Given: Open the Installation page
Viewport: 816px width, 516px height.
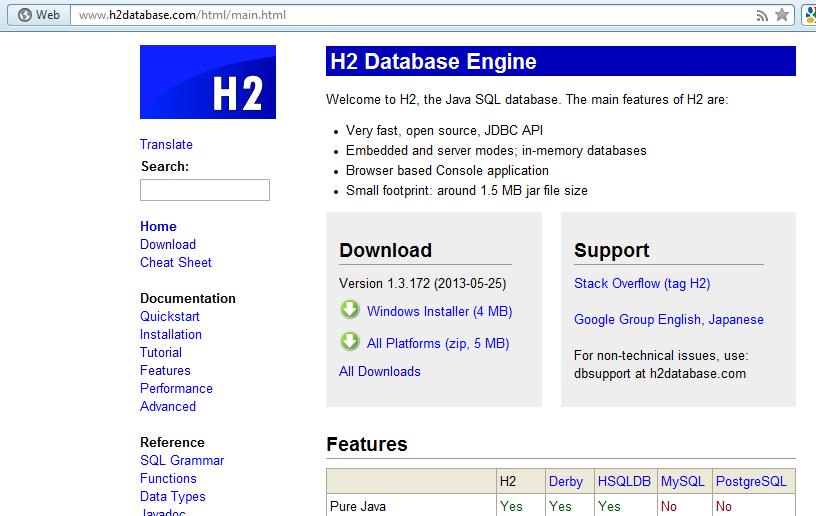Looking at the screenshot, I should click(x=171, y=334).
